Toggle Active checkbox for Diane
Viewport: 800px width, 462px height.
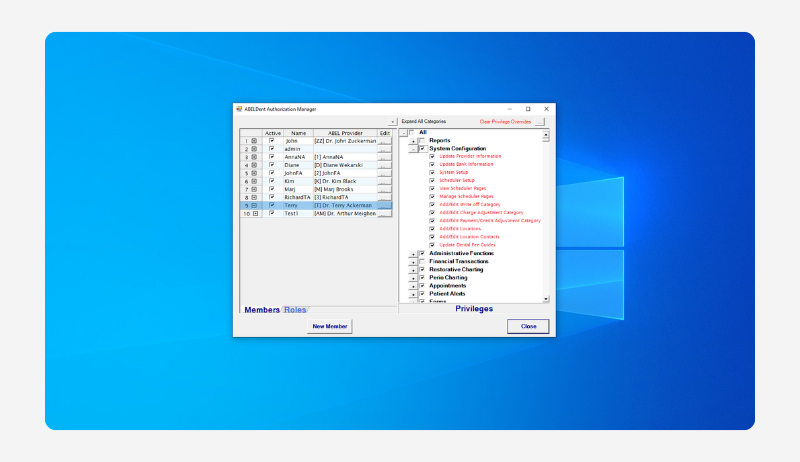(x=271, y=165)
